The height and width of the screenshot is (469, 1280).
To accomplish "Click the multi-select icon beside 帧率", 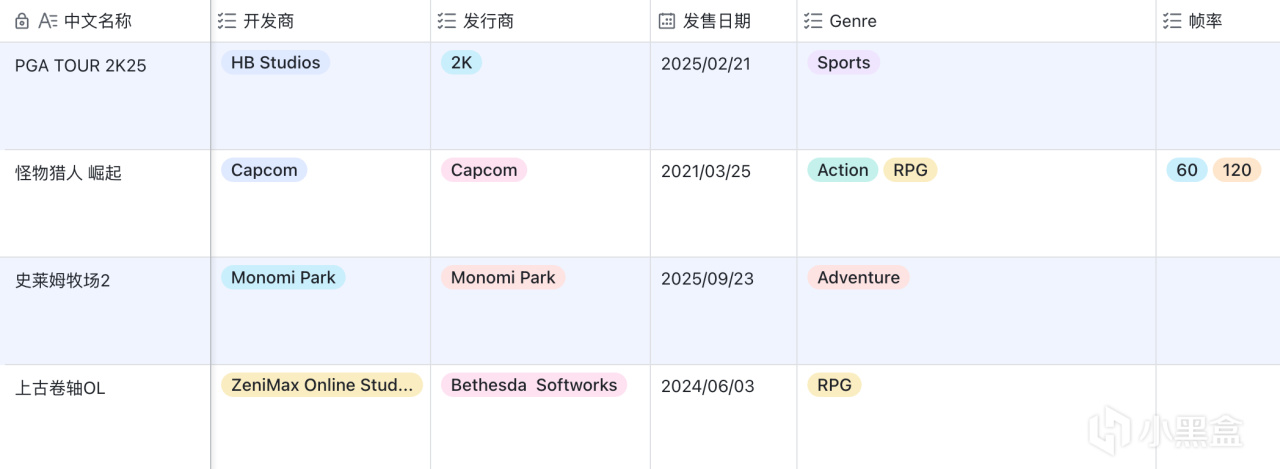I will pyautogui.click(x=1172, y=21).
